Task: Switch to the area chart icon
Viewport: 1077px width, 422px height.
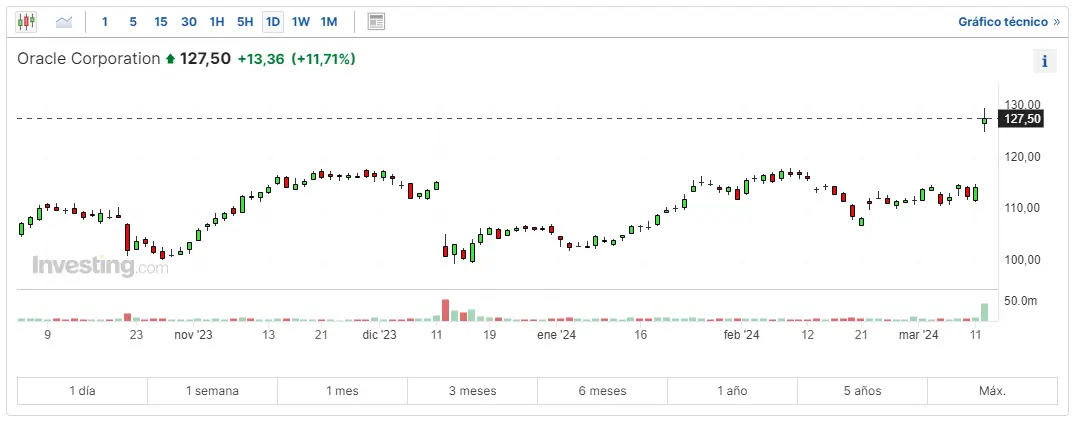Action: pyautogui.click(x=64, y=21)
